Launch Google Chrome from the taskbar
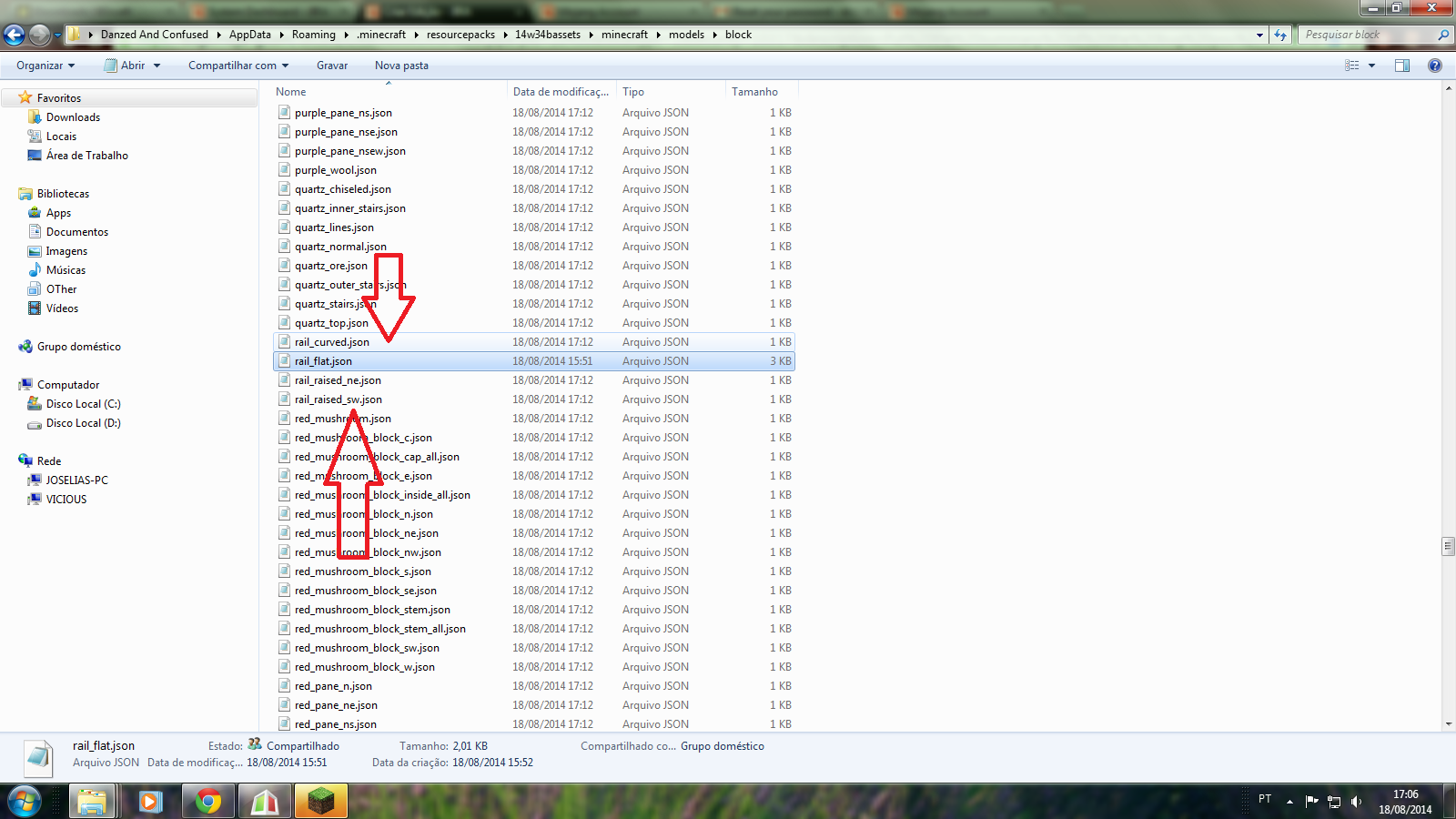 (x=208, y=802)
